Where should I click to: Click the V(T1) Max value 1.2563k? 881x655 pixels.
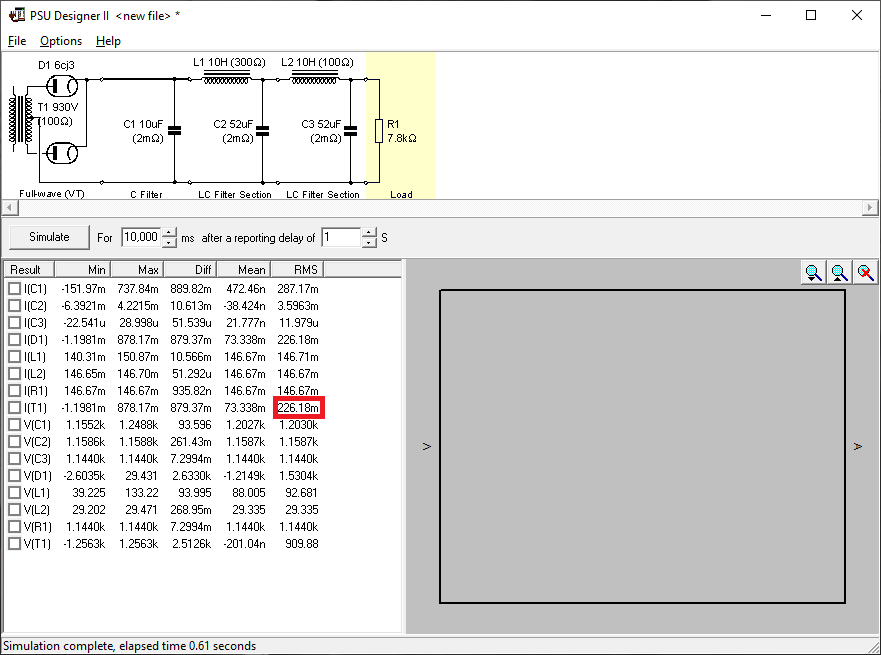click(138, 544)
